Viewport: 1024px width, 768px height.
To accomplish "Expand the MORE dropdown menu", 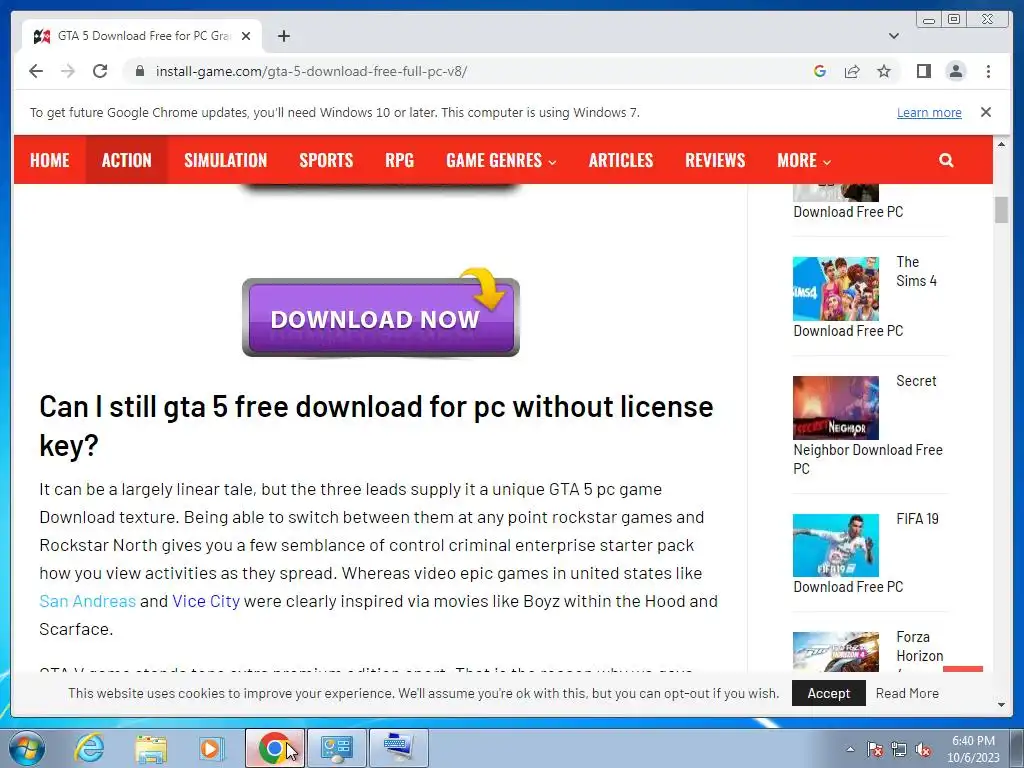I will point(804,160).
